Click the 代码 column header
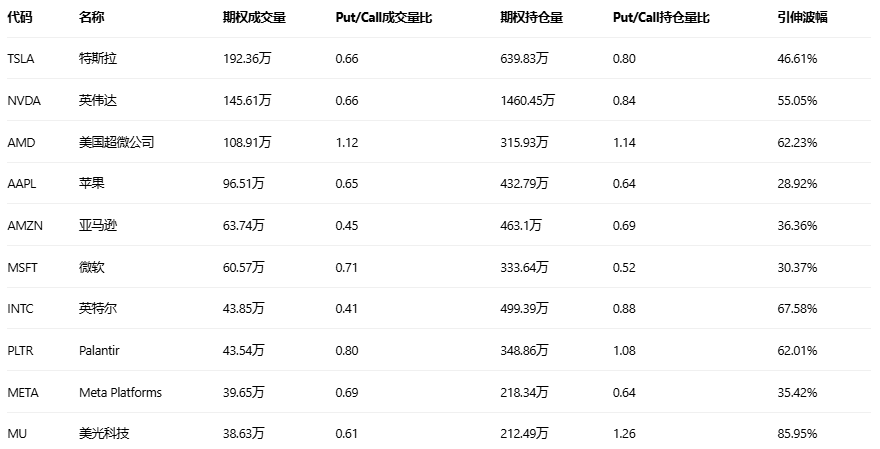This screenshot has height=449, width=880. [19, 18]
